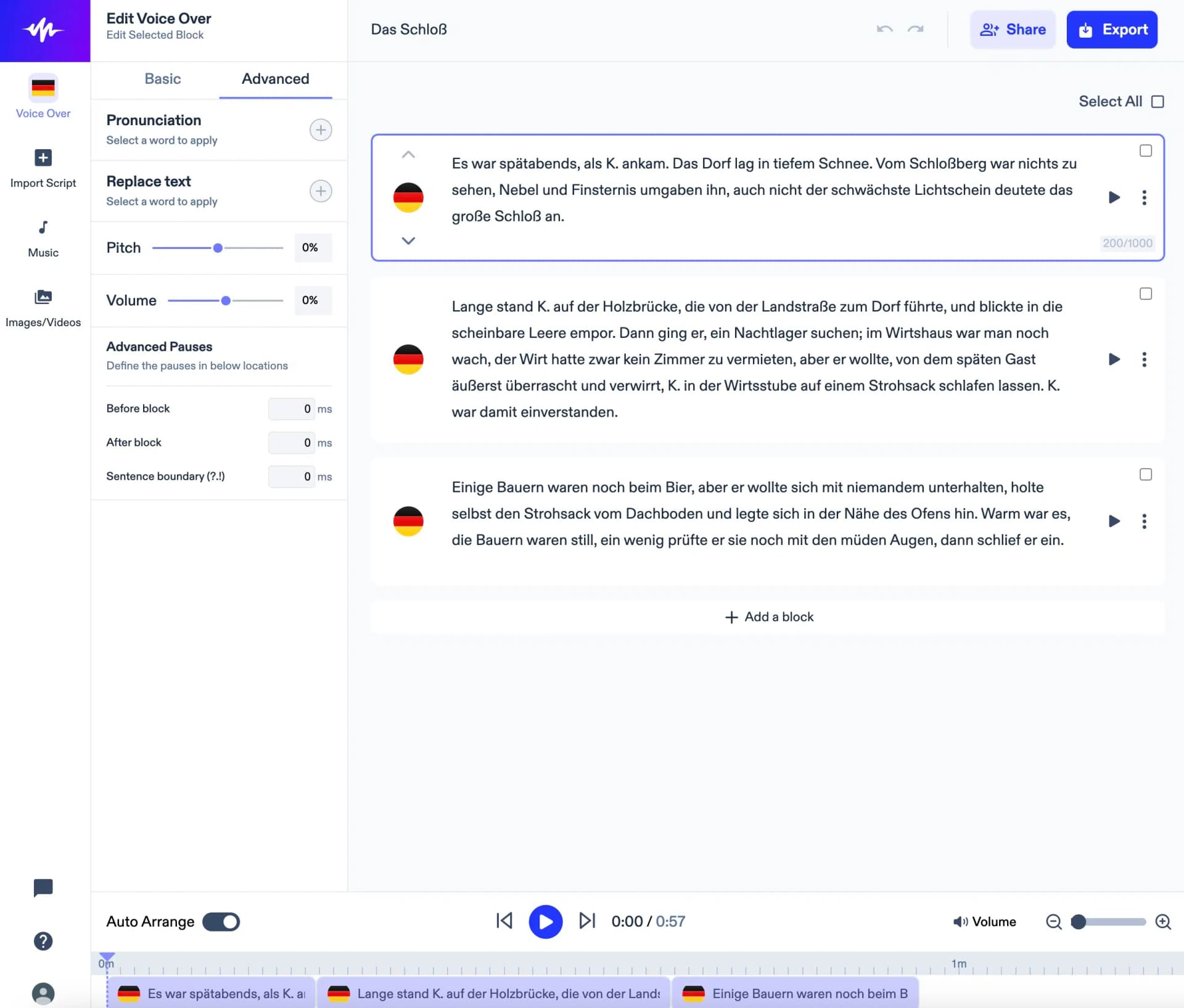
Task: Click Add a block
Action: pos(768,617)
